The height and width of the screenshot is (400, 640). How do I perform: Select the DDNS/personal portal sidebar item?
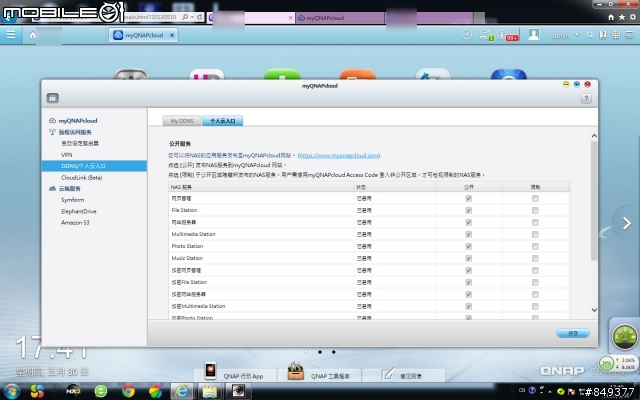[94, 166]
